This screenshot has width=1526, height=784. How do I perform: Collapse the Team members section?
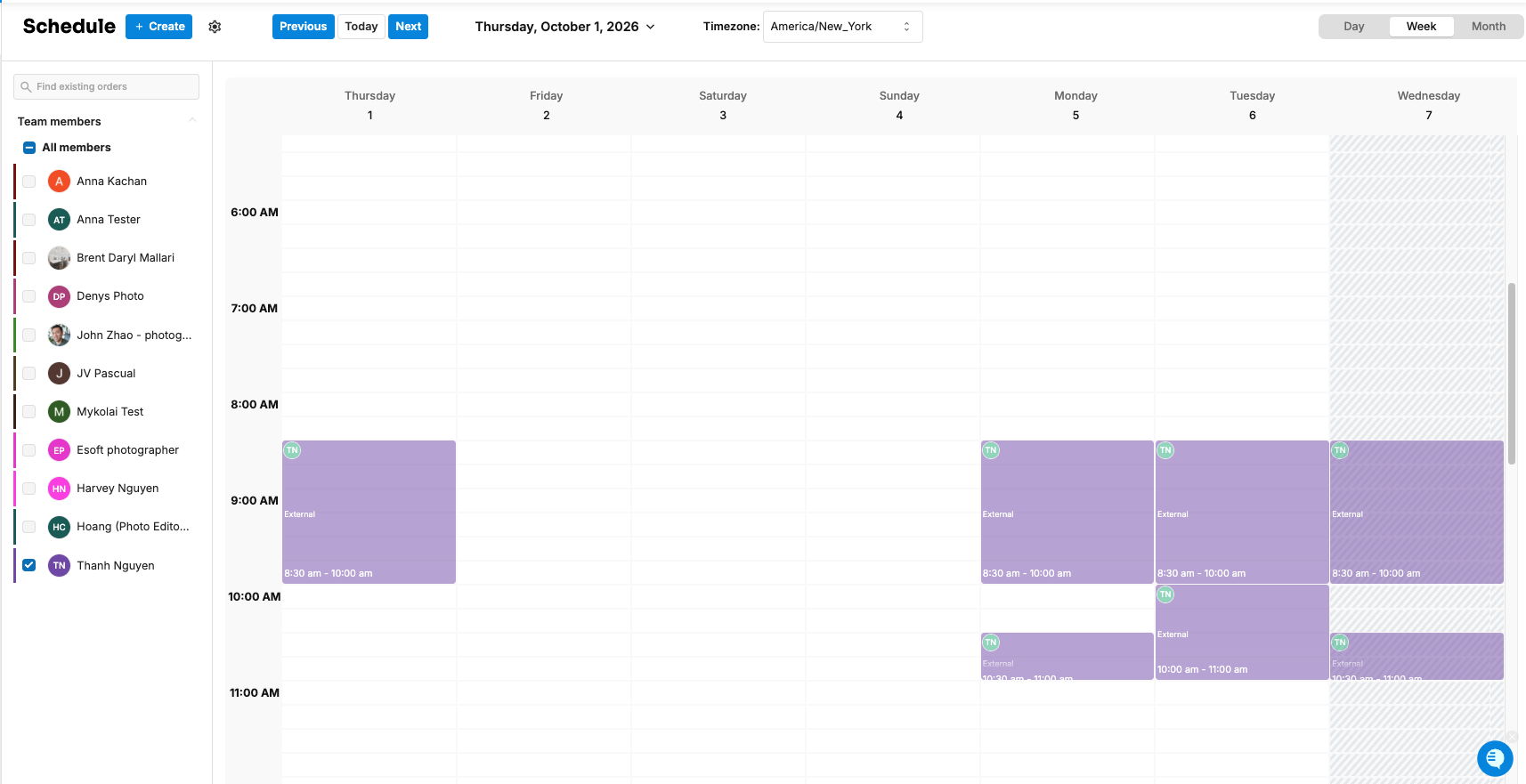coord(192,121)
